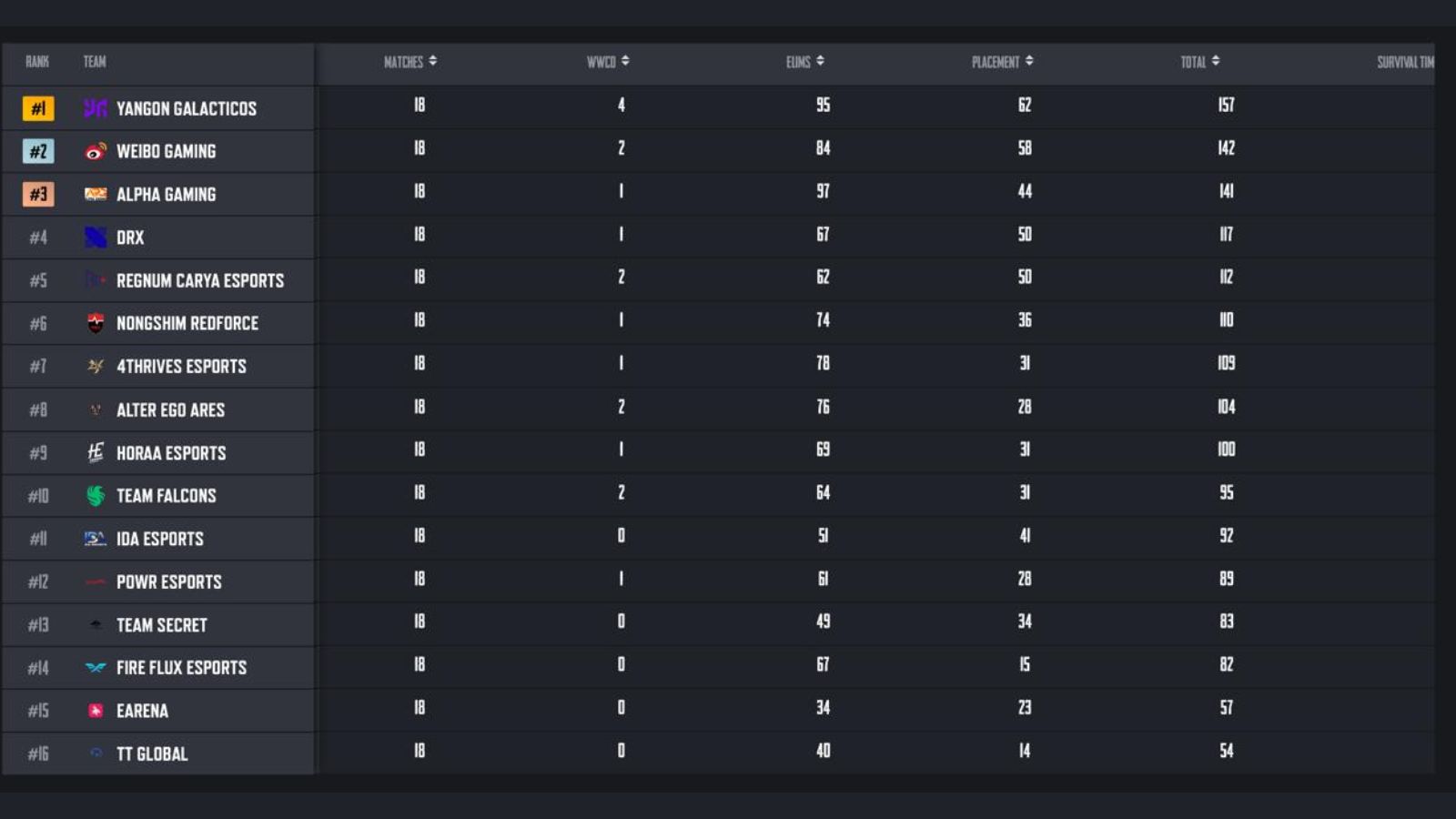Image resolution: width=1456 pixels, height=819 pixels.
Task: Select the DRX team name
Action: coord(130,238)
